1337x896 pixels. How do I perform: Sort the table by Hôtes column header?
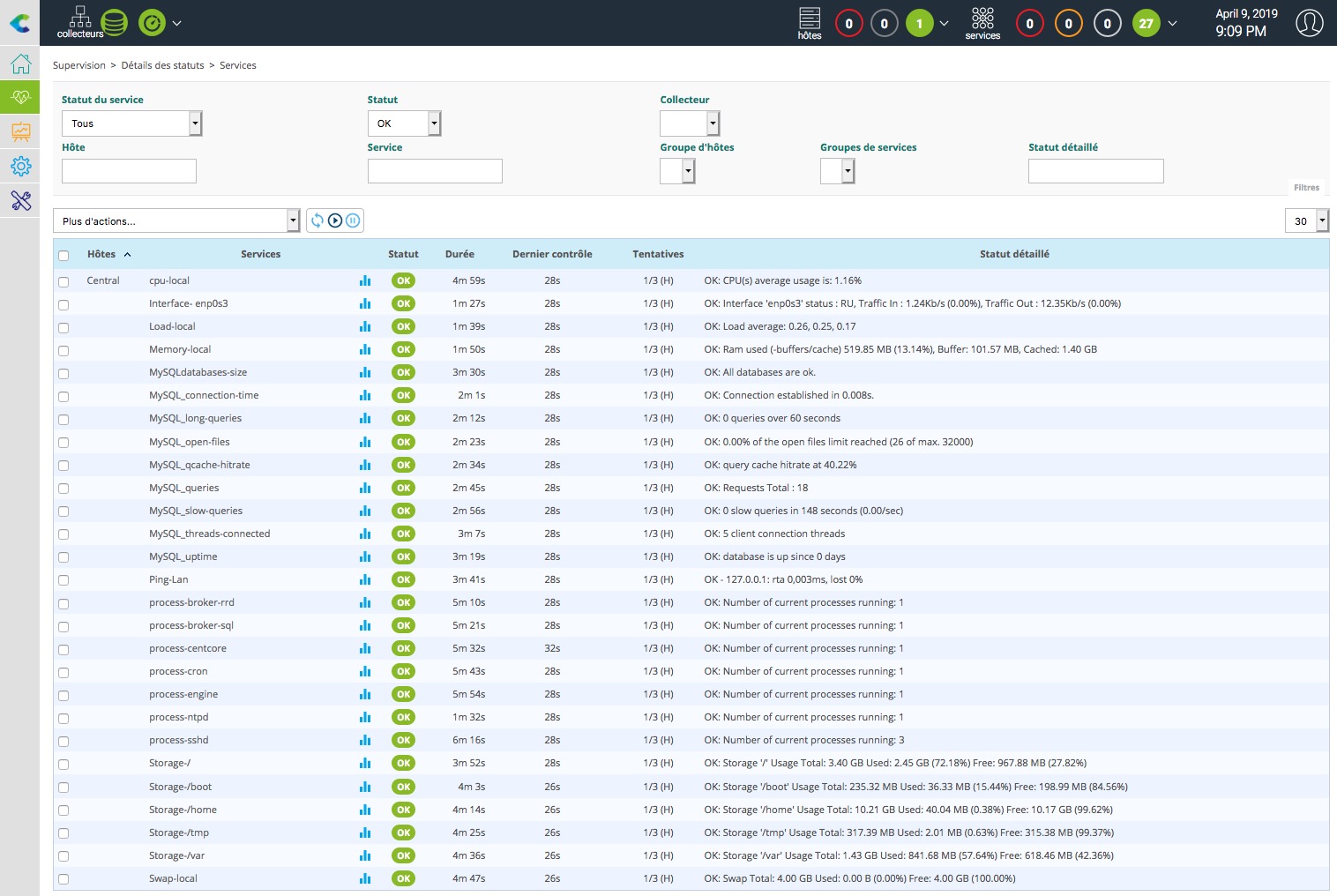[x=101, y=254]
